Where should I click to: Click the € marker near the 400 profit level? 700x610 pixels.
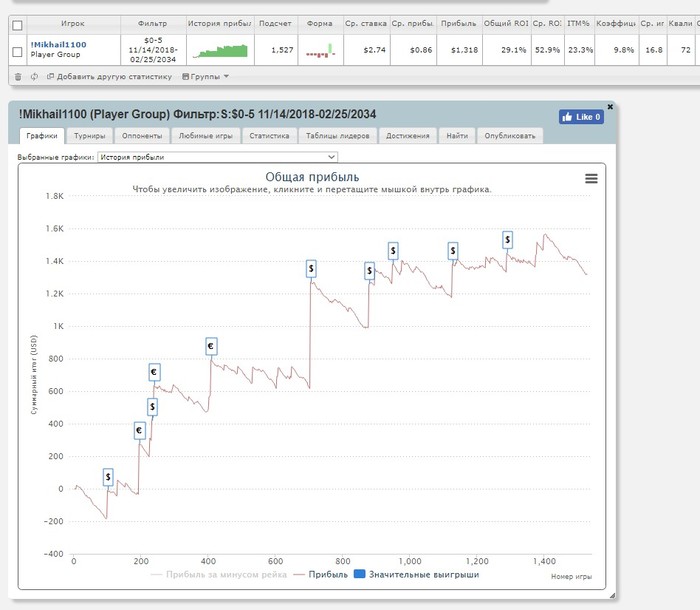tap(139, 430)
